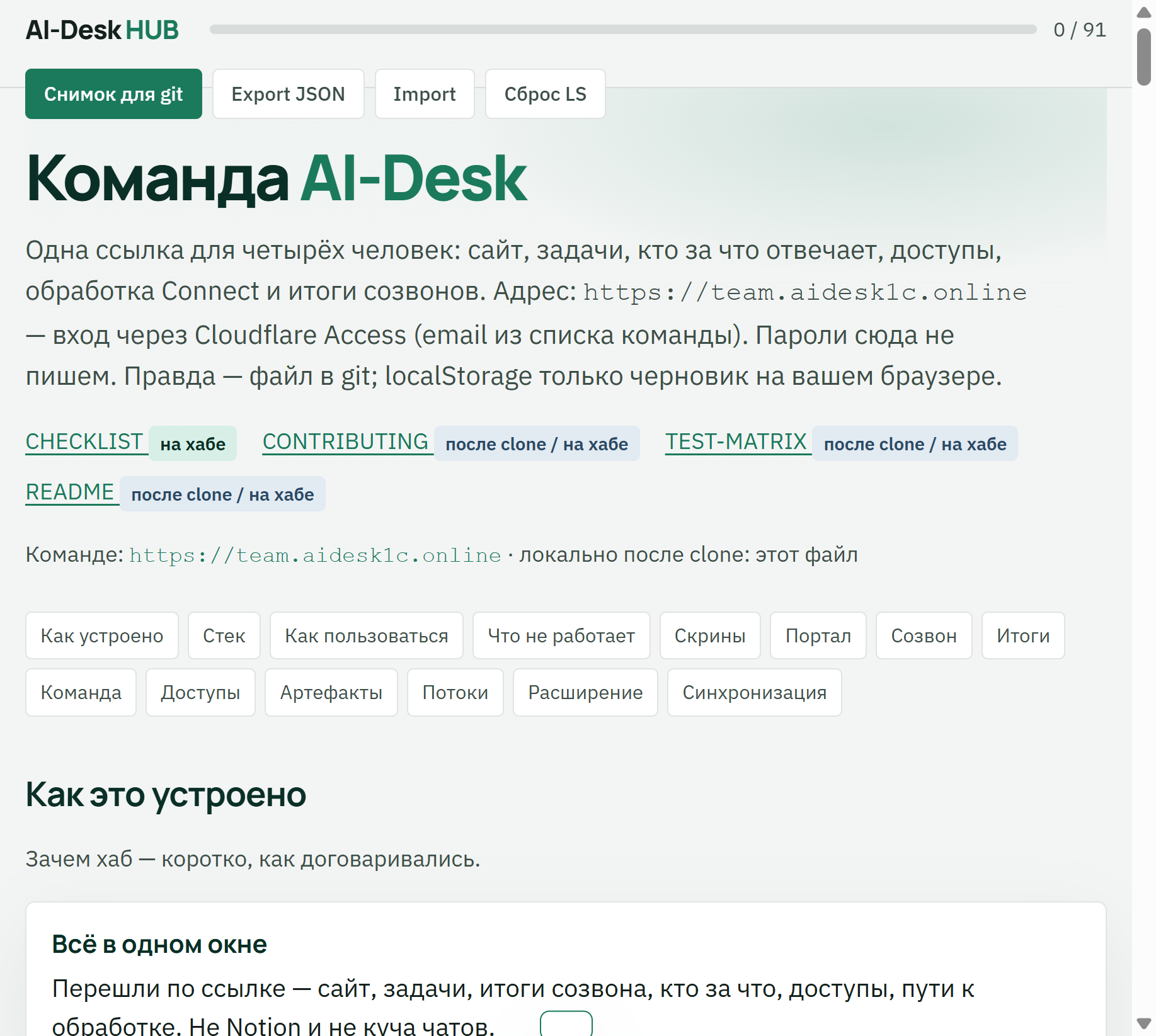Open the Import button
1156x1036 pixels.
coord(425,94)
